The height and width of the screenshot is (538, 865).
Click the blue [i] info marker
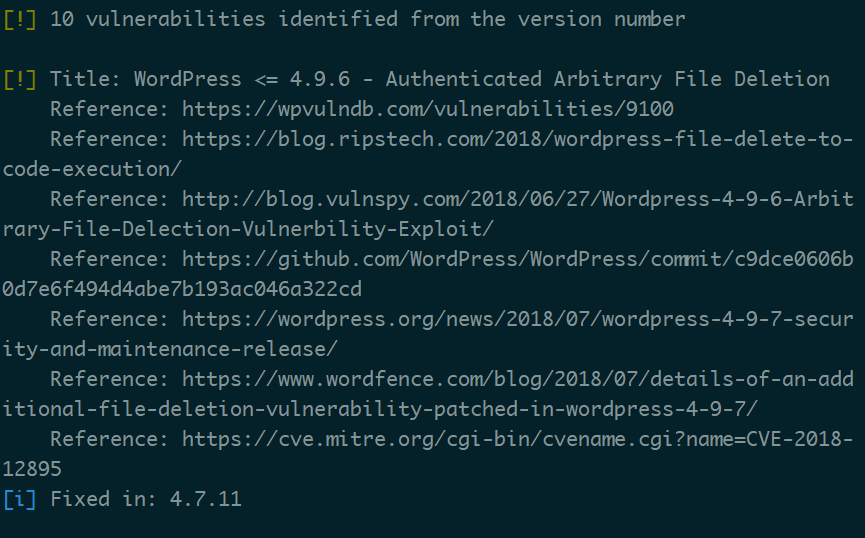point(20,499)
